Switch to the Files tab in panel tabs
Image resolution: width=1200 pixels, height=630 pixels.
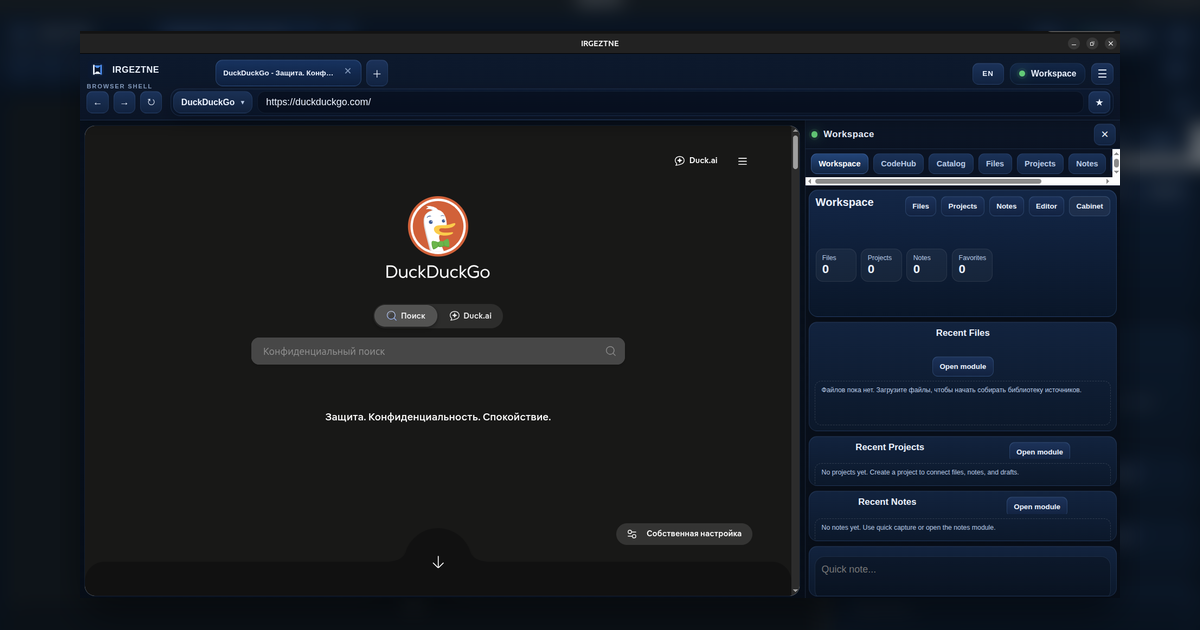tap(995, 163)
